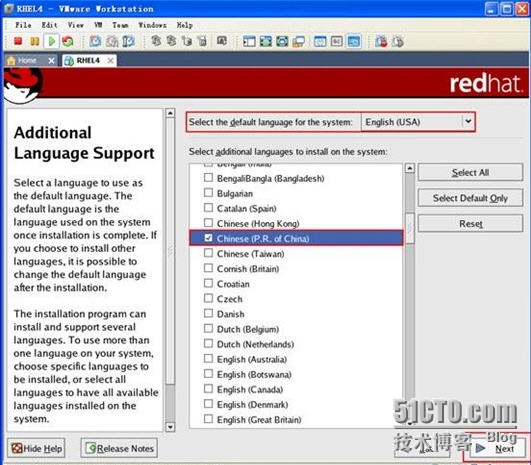Screen dimensions: 531x465
Task: Open the File menu
Action: coord(23,25)
